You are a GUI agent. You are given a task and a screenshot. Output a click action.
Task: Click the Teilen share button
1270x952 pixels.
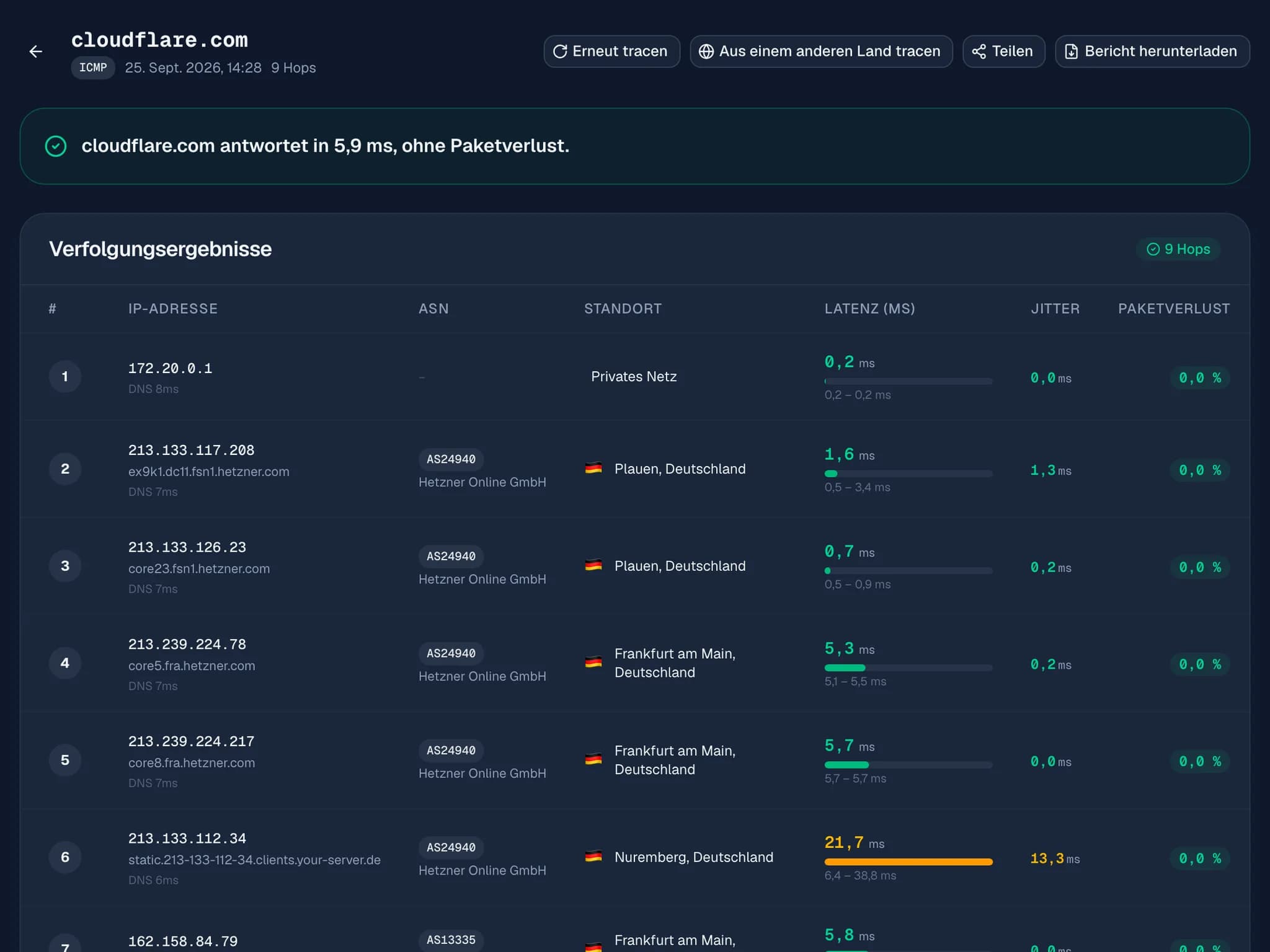tap(1003, 51)
